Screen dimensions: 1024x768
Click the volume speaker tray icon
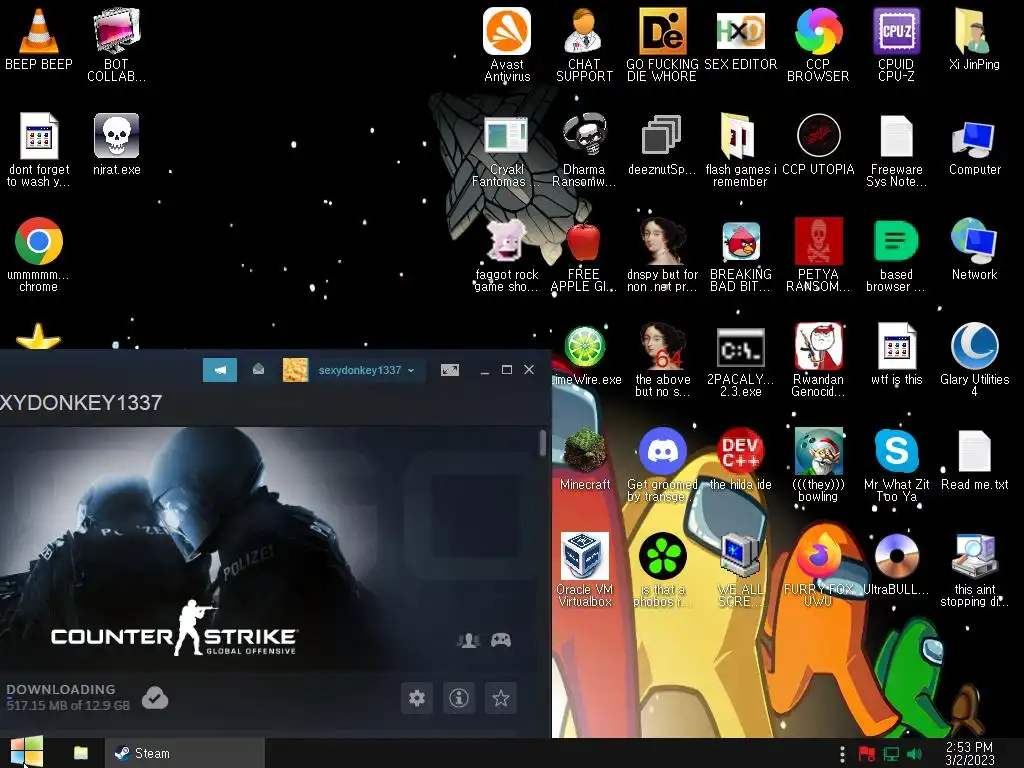[x=914, y=754]
